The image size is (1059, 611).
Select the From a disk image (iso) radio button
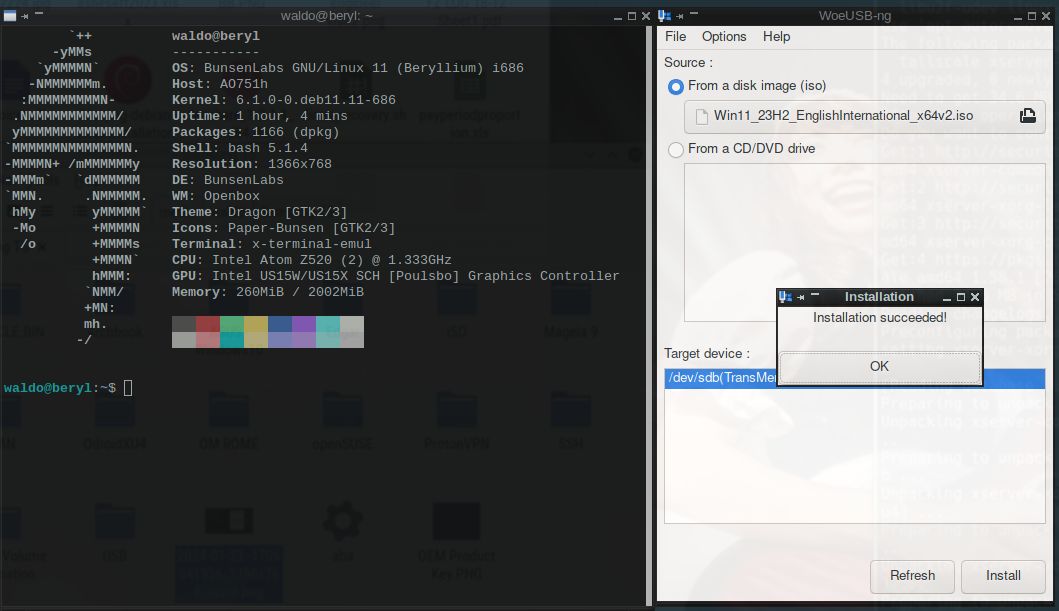676,86
